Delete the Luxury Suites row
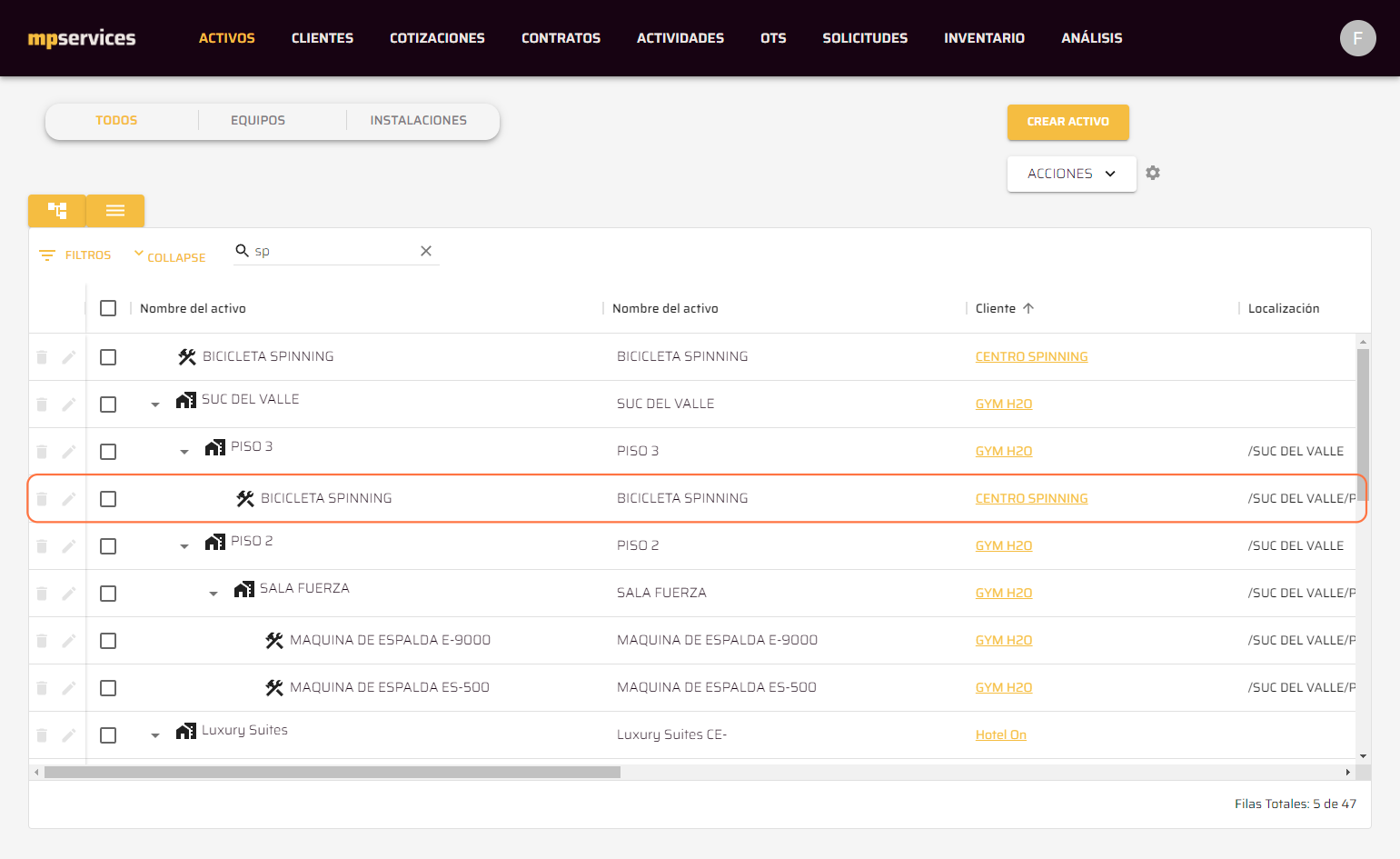Image resolution: width=1400 pixels, height=859 pixels. pos(42,735)
